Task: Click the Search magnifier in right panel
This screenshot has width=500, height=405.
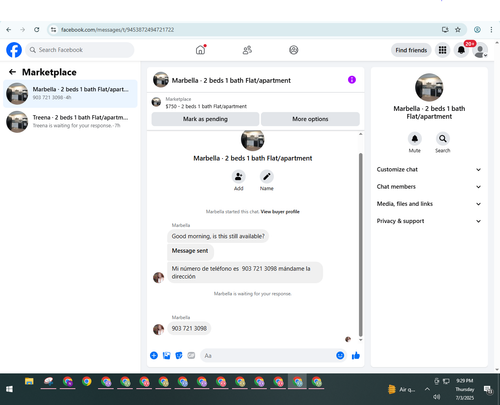Action: click(443, 138)
